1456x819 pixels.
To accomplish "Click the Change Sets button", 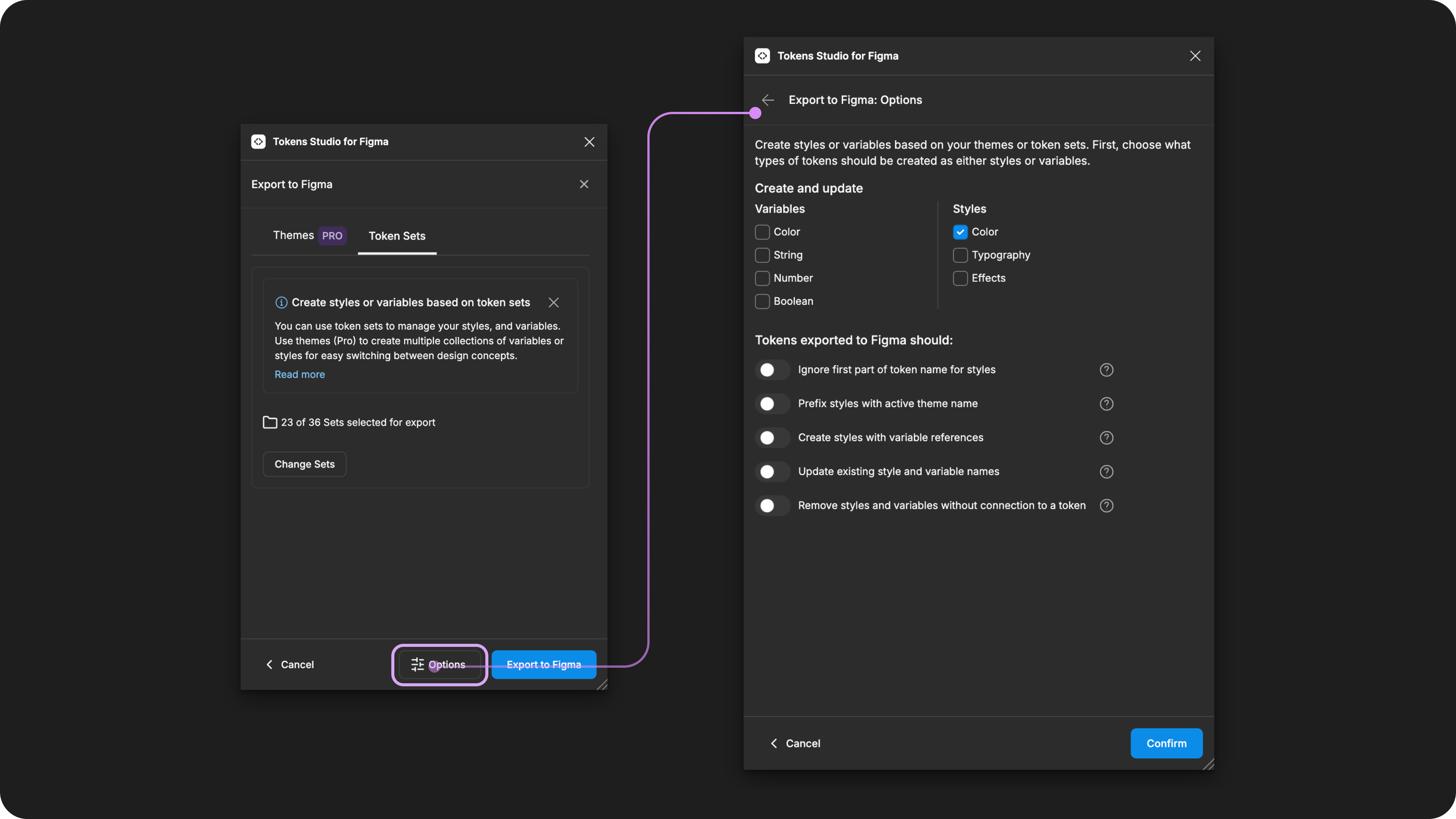I will coord(304,464).
